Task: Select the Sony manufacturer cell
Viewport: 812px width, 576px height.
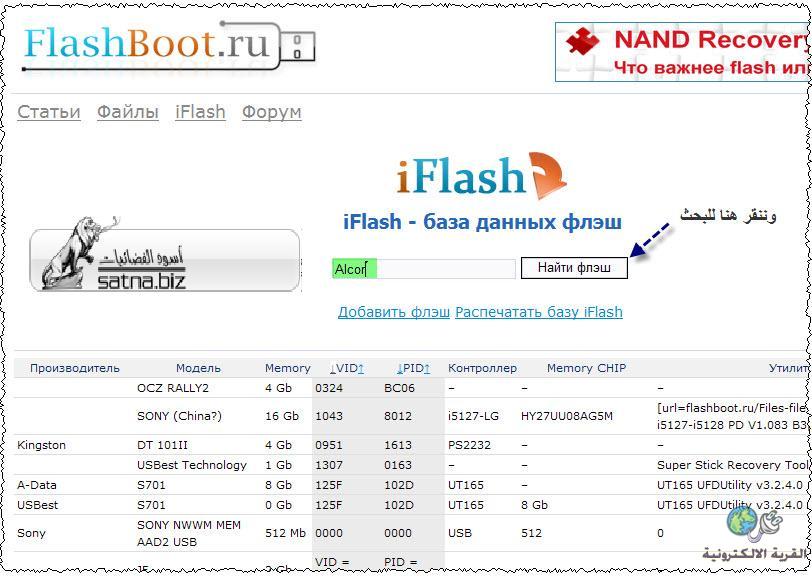Action: coord(31,533)
